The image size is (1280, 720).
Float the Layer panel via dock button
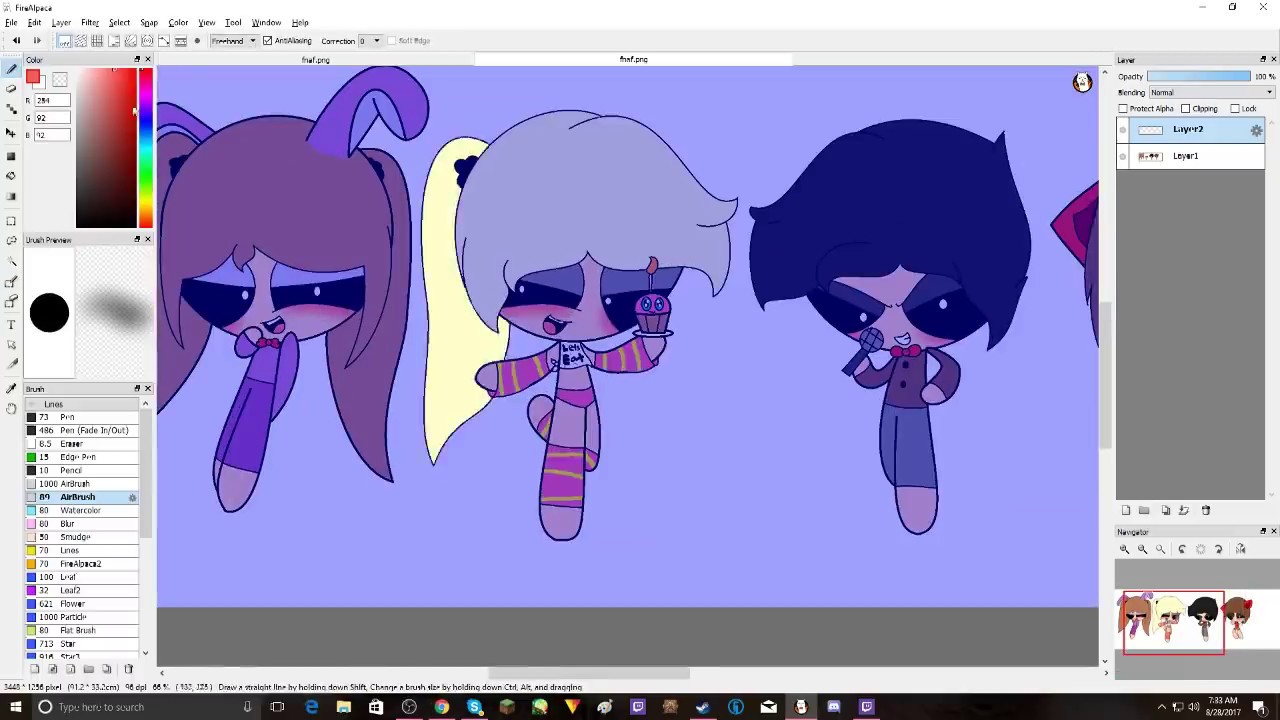(x=1263, y=60)
